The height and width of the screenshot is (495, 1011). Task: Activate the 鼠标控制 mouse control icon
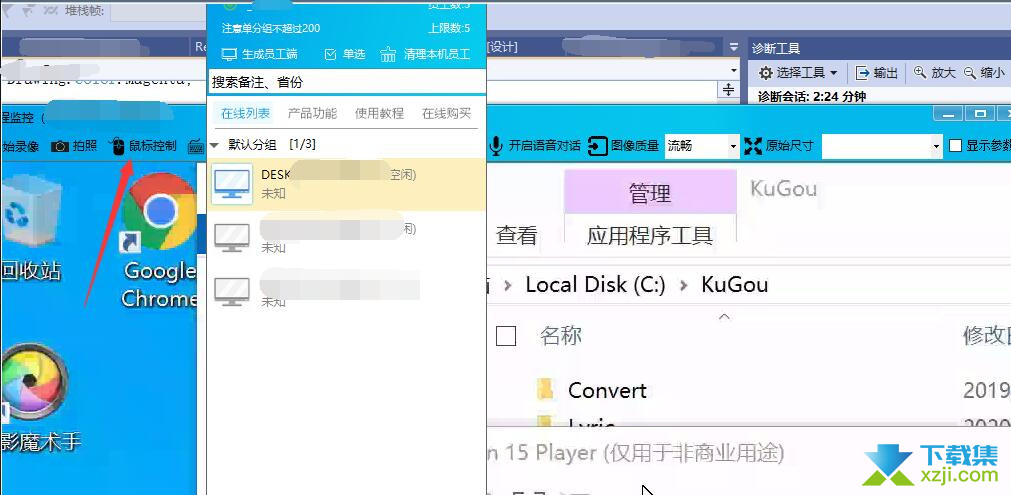[x=118, y=146]
